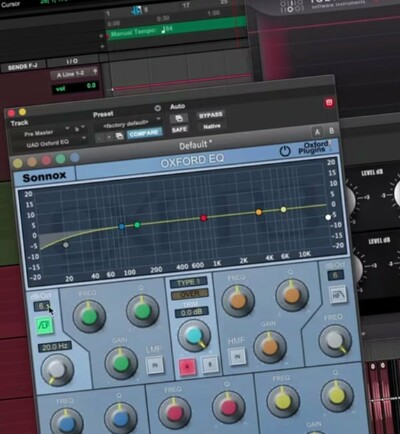Open the factory default preset dropdown
This screenshot has height=434, width=400.
pyautogui.click(x=128, y=124)
